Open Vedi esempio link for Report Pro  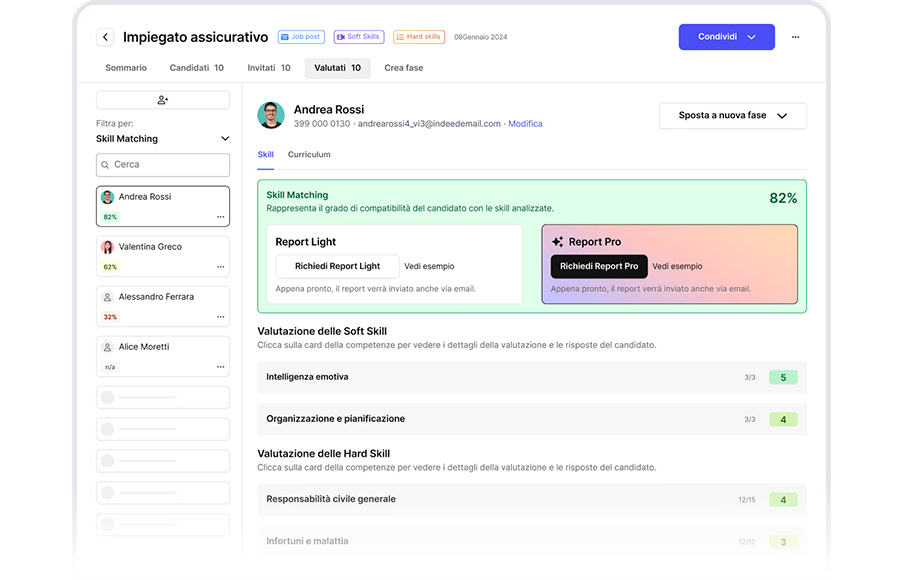pos(677,266)
